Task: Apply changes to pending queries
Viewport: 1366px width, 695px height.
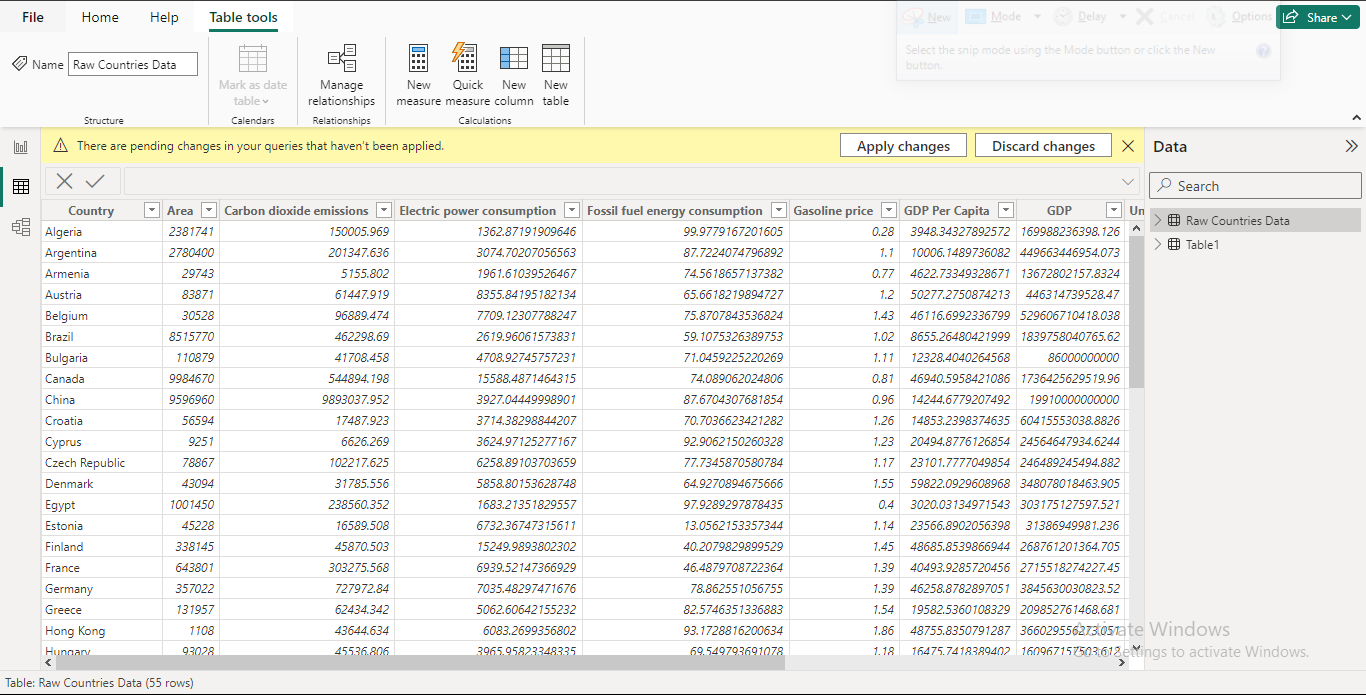Action: tap(903, 145)
